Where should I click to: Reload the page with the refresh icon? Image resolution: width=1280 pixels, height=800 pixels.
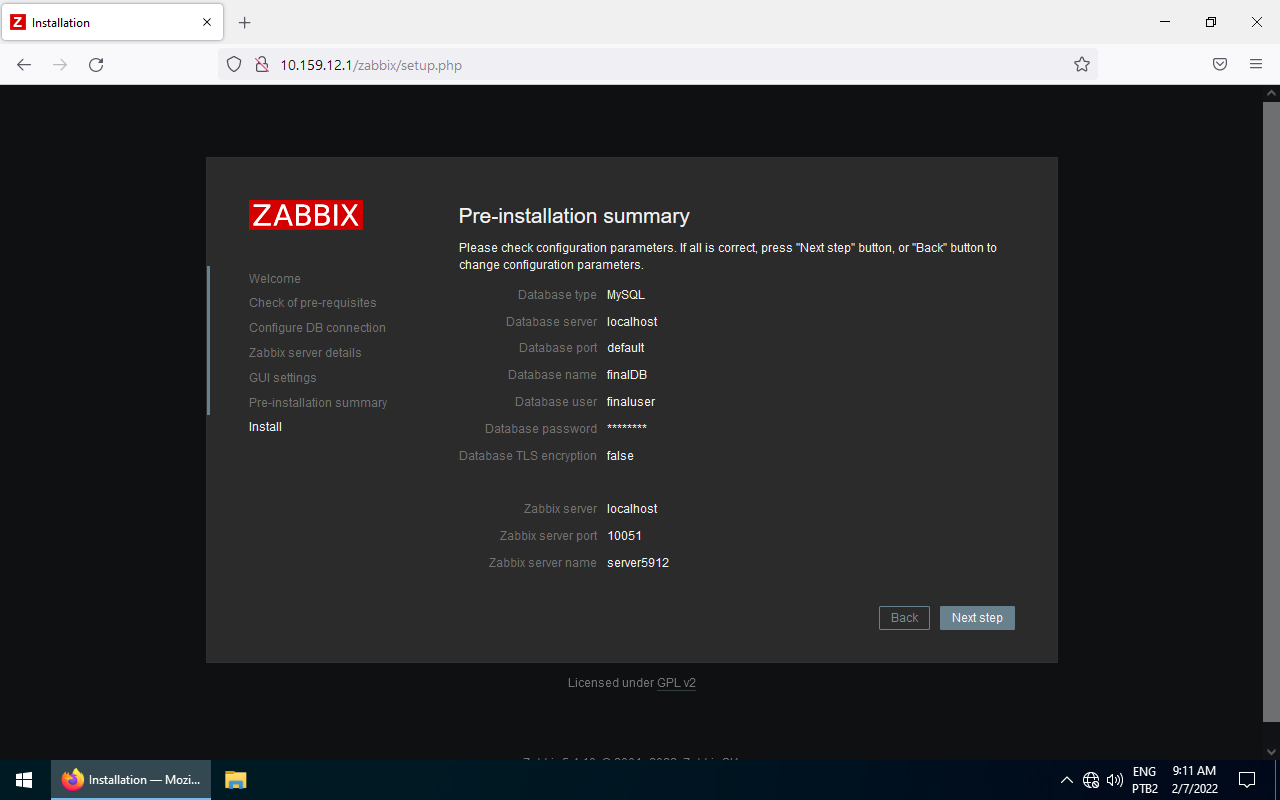(x=96, y=65)
